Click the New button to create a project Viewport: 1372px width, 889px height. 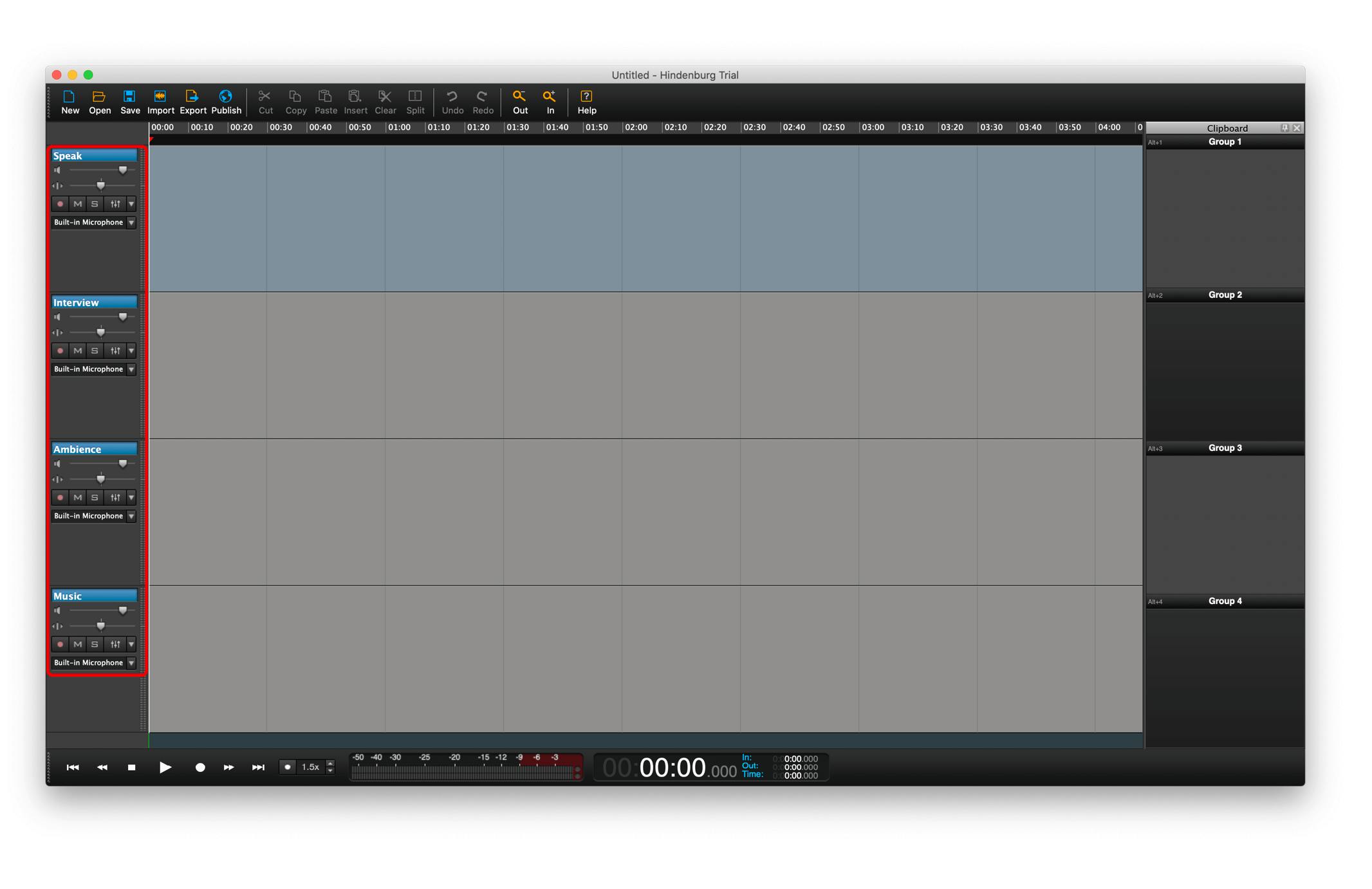pyautogui.click(x=70, y=102)
